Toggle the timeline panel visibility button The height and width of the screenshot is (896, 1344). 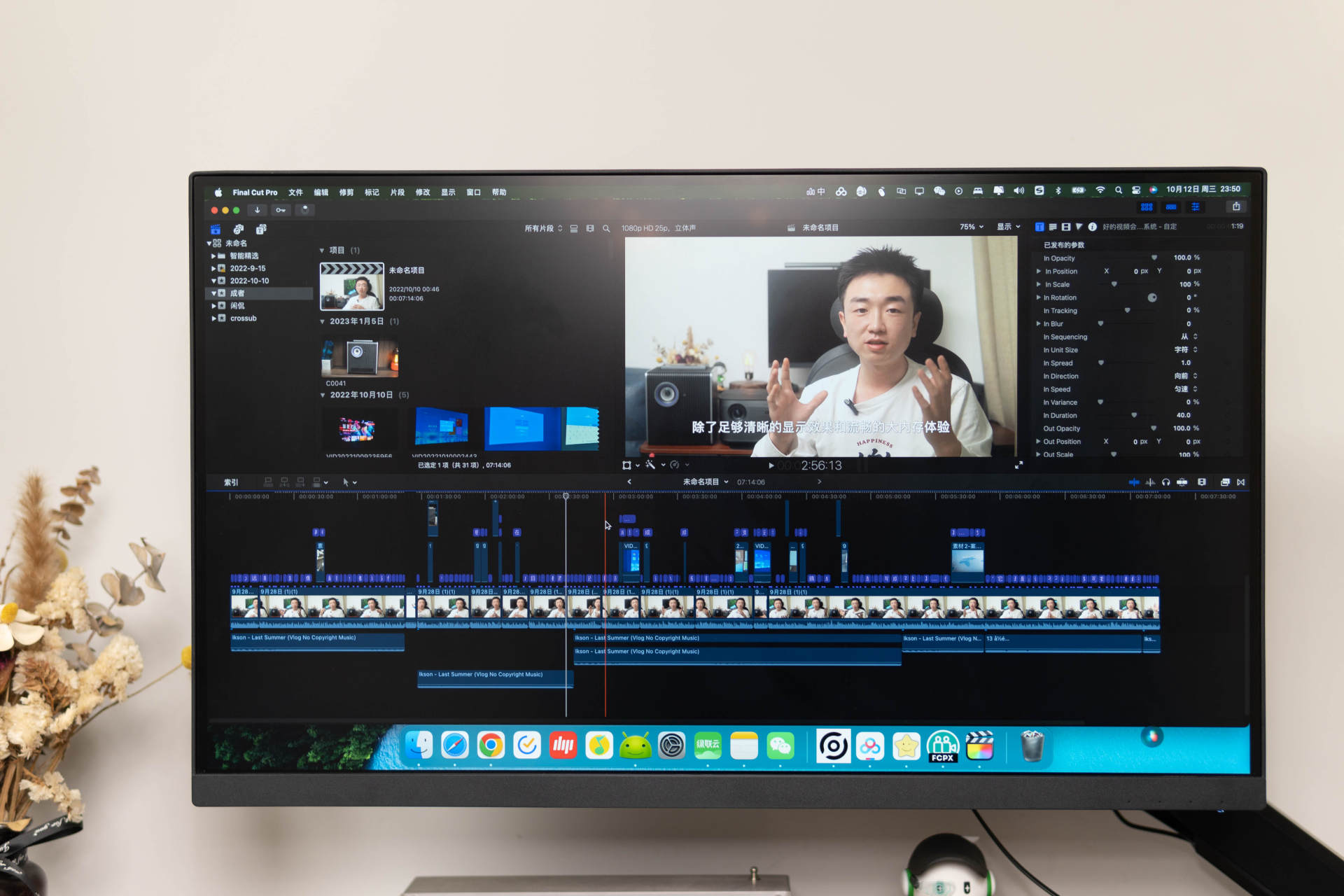point(1171,207)
